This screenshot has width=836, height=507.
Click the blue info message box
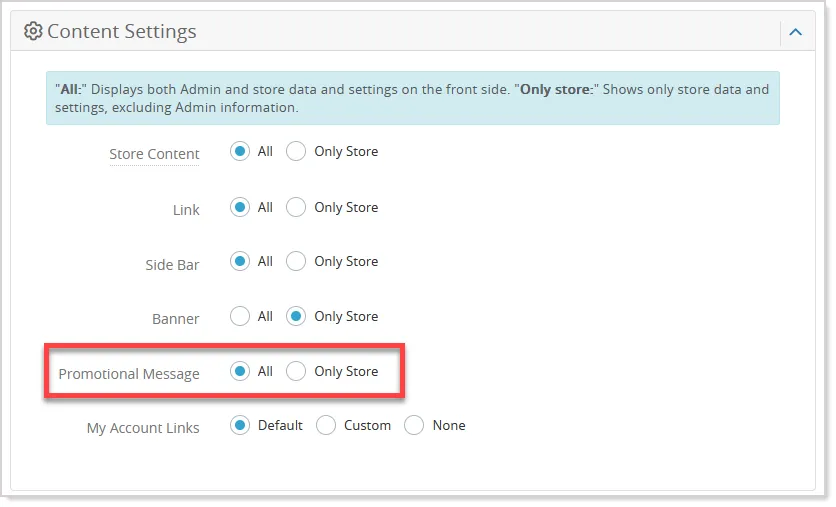[x=413, y=98]
